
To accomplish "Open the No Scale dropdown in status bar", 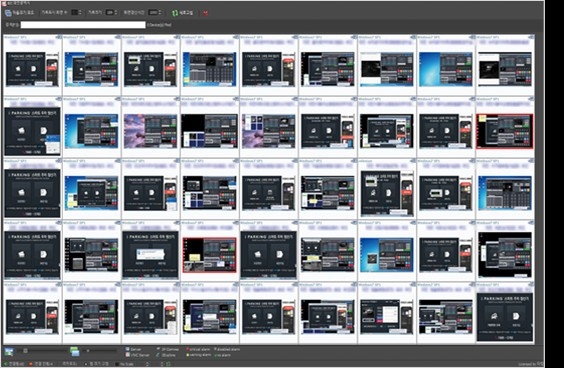I will [132, 364].
